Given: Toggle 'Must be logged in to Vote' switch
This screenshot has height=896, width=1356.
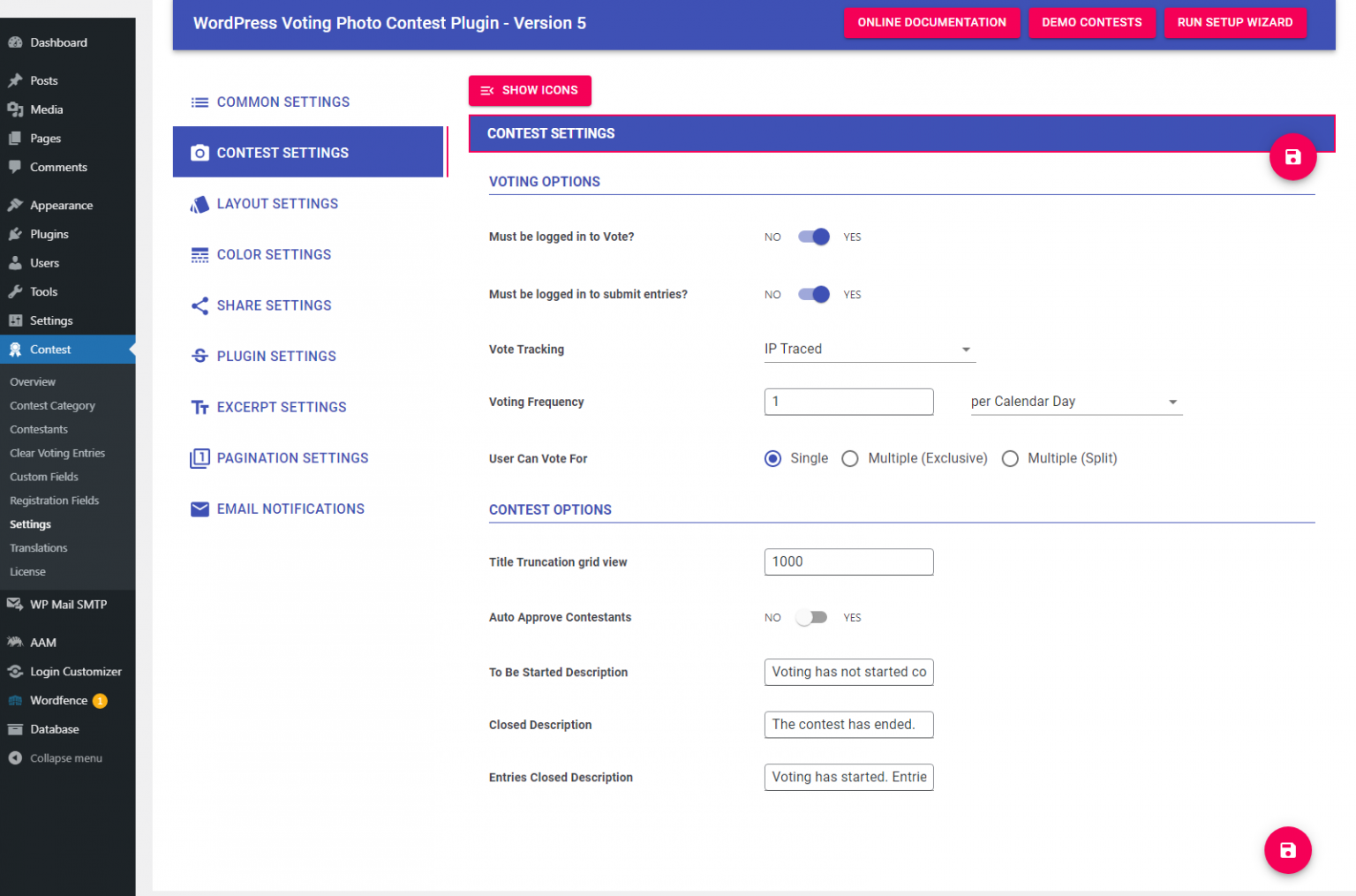Looking at the screenshot, I should coord(813,237).
